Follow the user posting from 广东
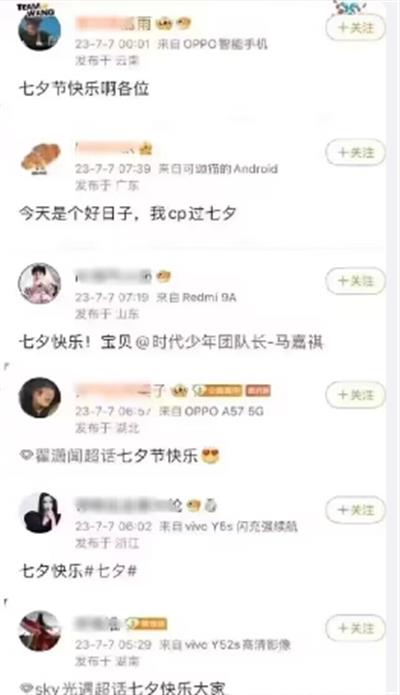400x695 pixels. tap(355, 152)
